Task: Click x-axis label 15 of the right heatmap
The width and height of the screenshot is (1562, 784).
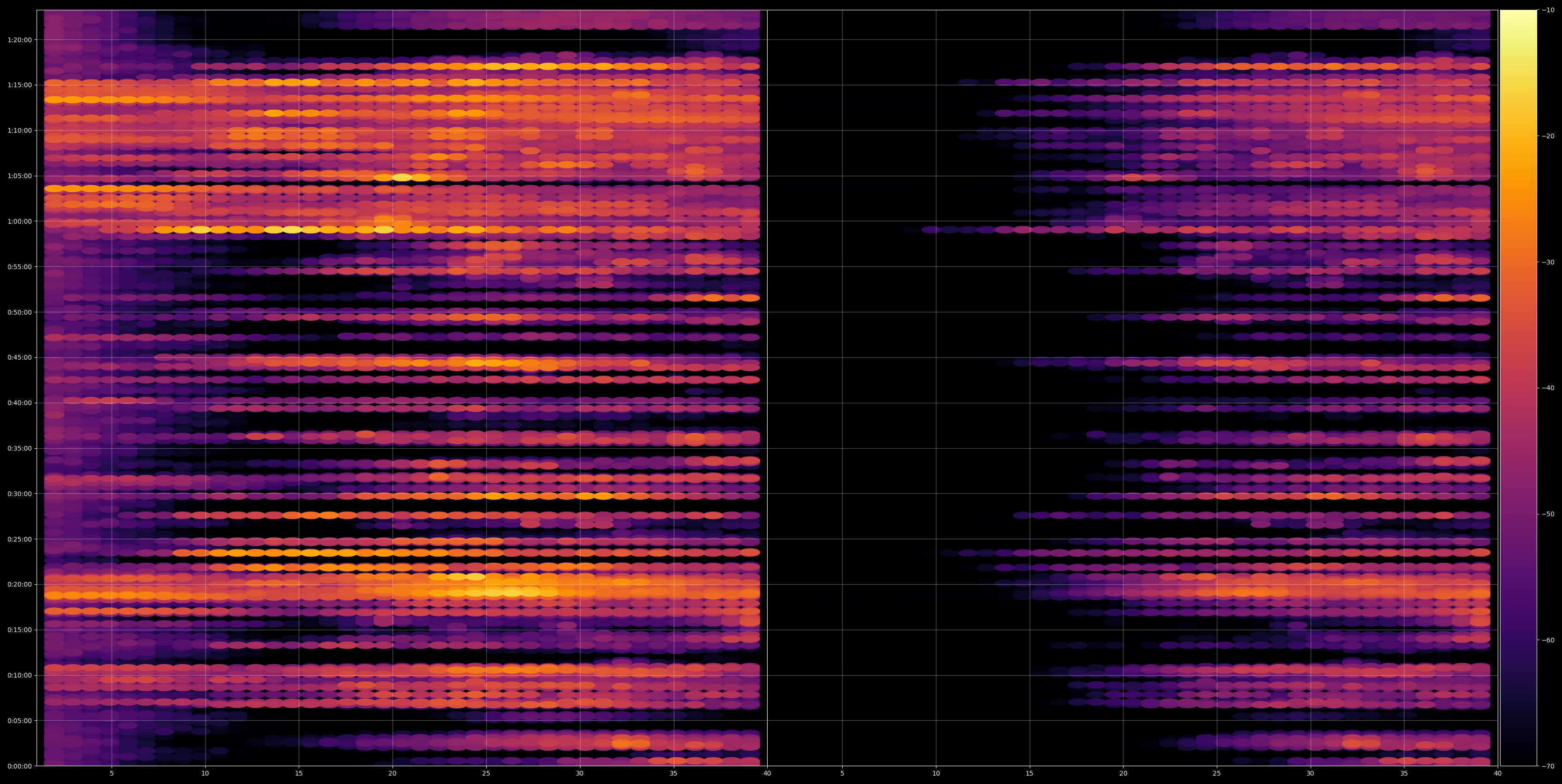Action: coord(1030,773)
